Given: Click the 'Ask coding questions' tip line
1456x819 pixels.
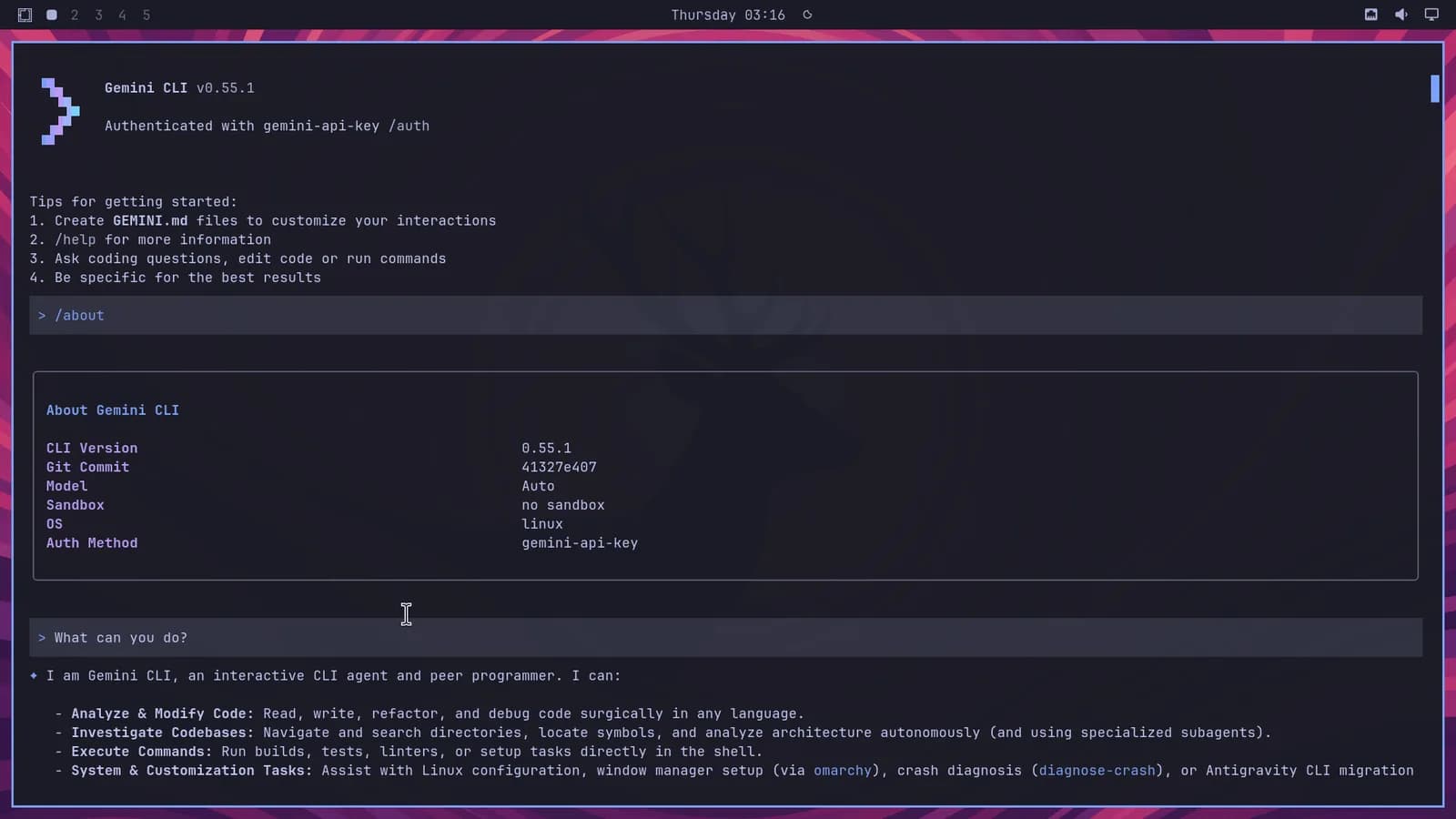Looking at the screenshot, I should 238,258.
